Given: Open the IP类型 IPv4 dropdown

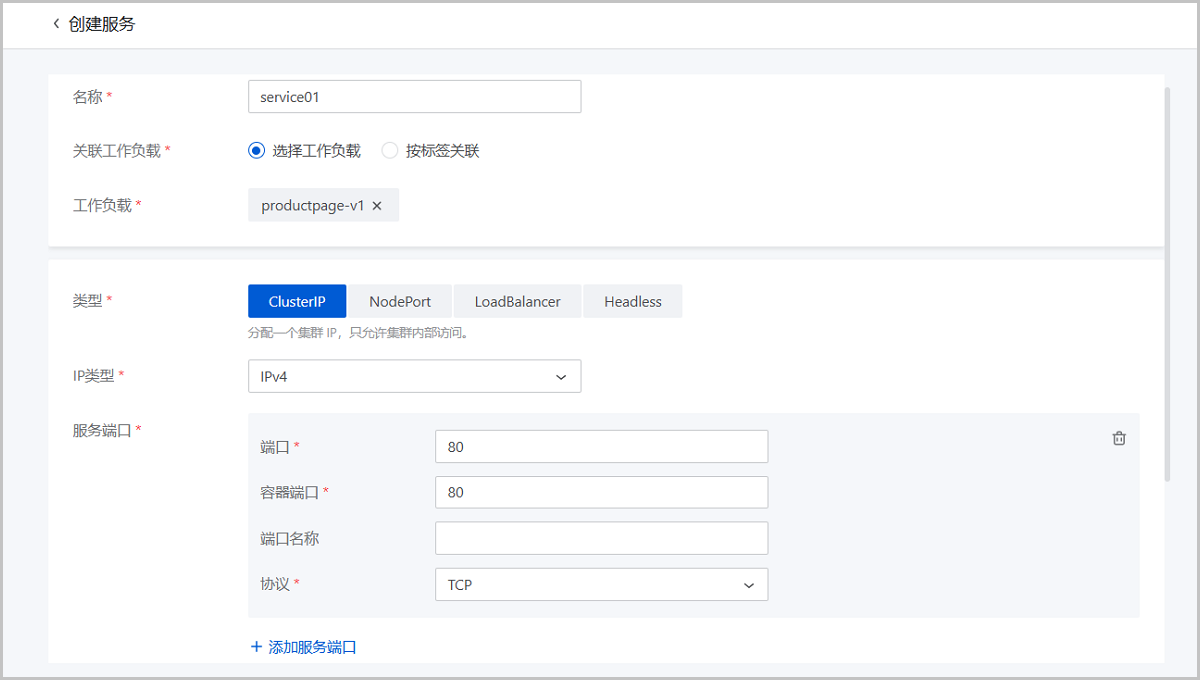Looking at the screenshot, I should 414,377.
